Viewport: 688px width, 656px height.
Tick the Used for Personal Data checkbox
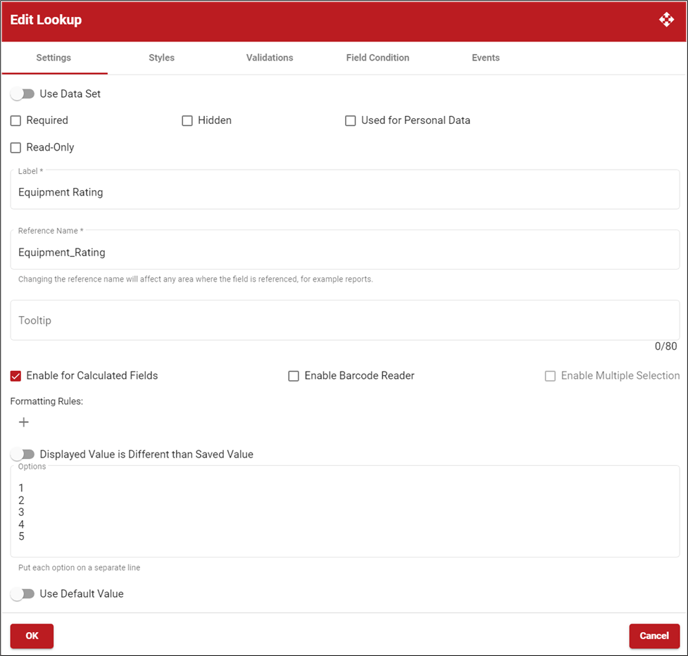click(350, 121)
